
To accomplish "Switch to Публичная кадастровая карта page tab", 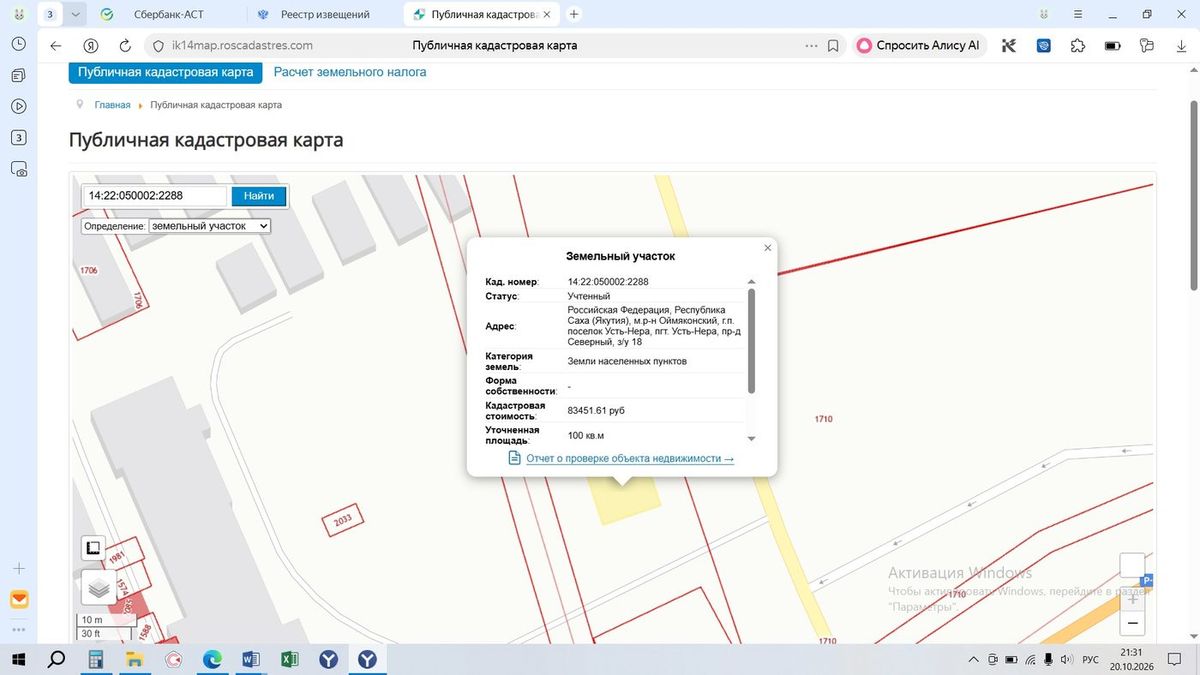I will pos(166,72).
